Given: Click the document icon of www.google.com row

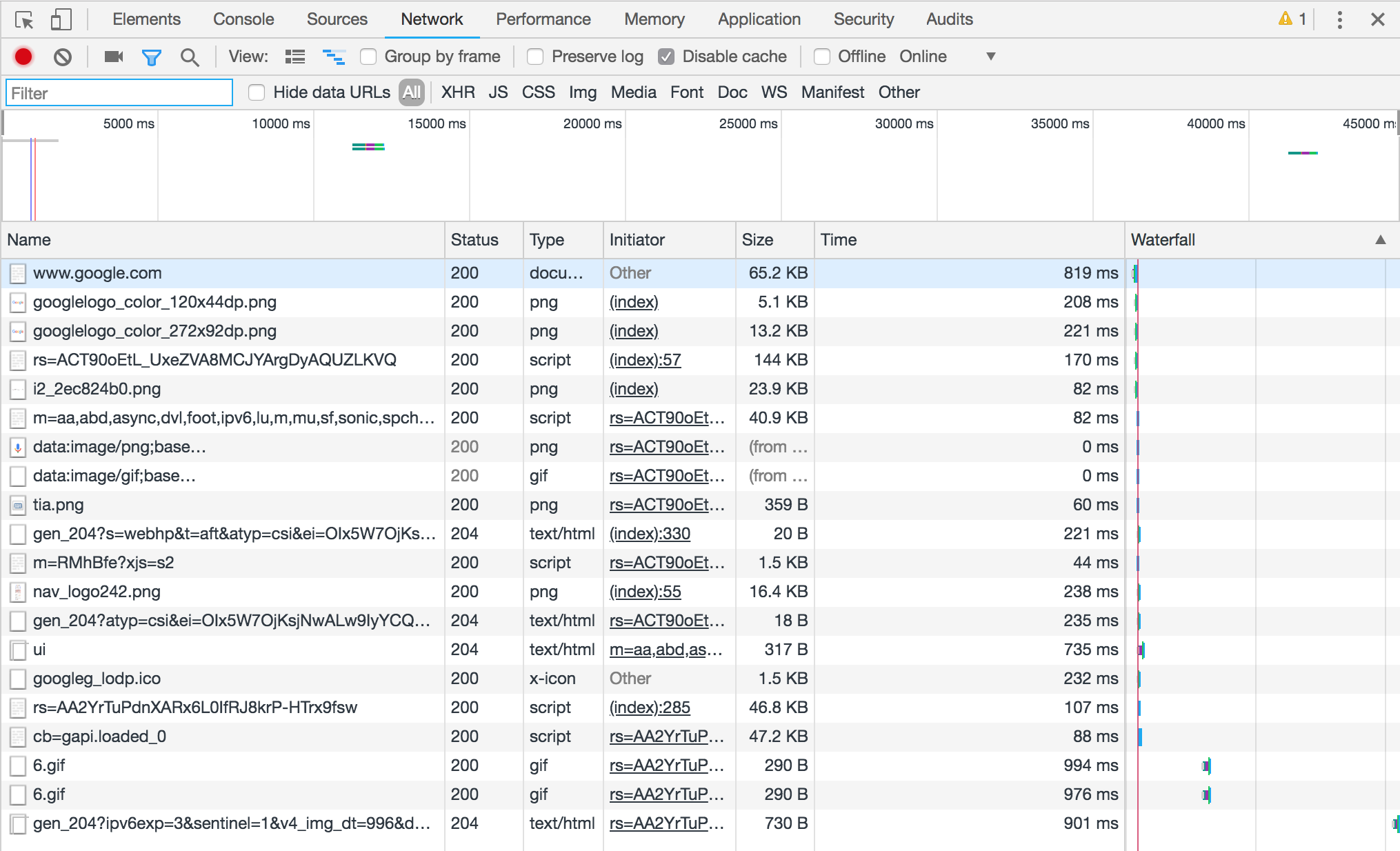Looking at the screenshot, I should tap(18, 273).
